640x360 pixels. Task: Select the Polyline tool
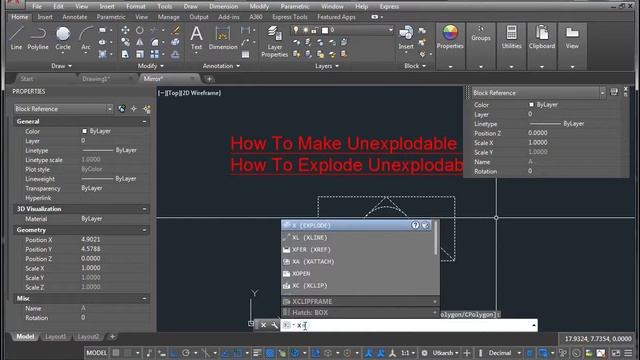click(38, 38)
